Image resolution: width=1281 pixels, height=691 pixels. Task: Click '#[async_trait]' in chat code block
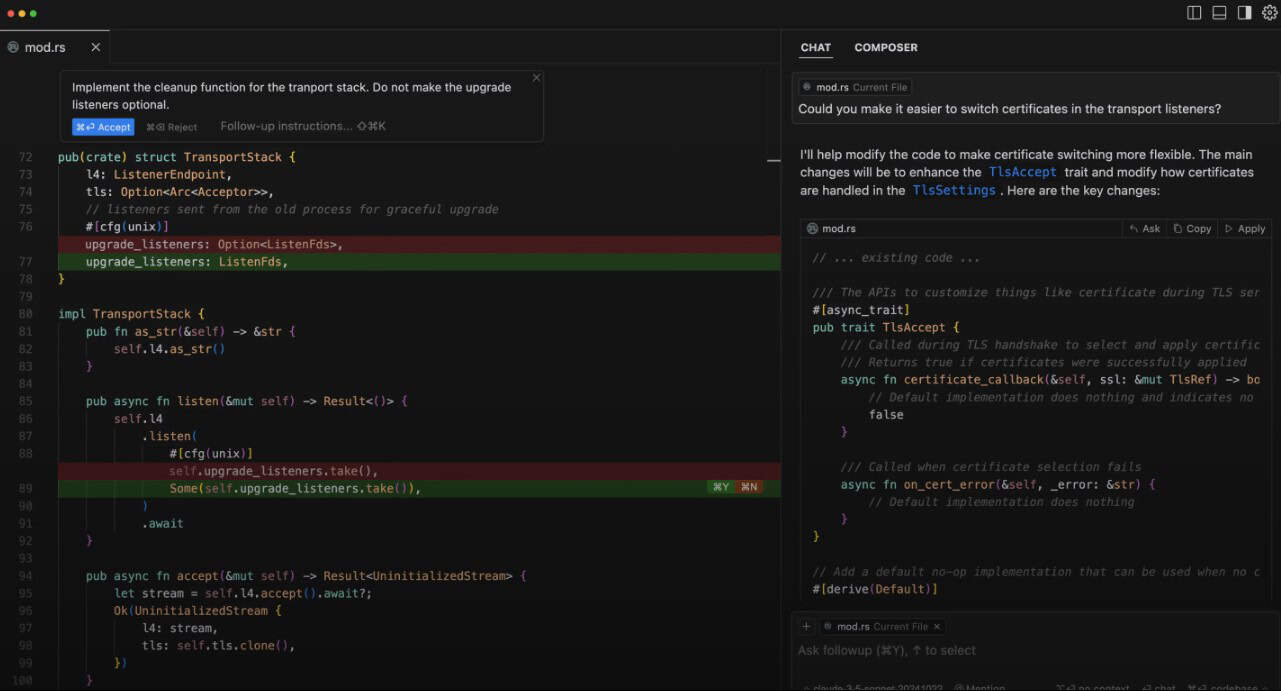pyautogui.click(x=861, y=310)
